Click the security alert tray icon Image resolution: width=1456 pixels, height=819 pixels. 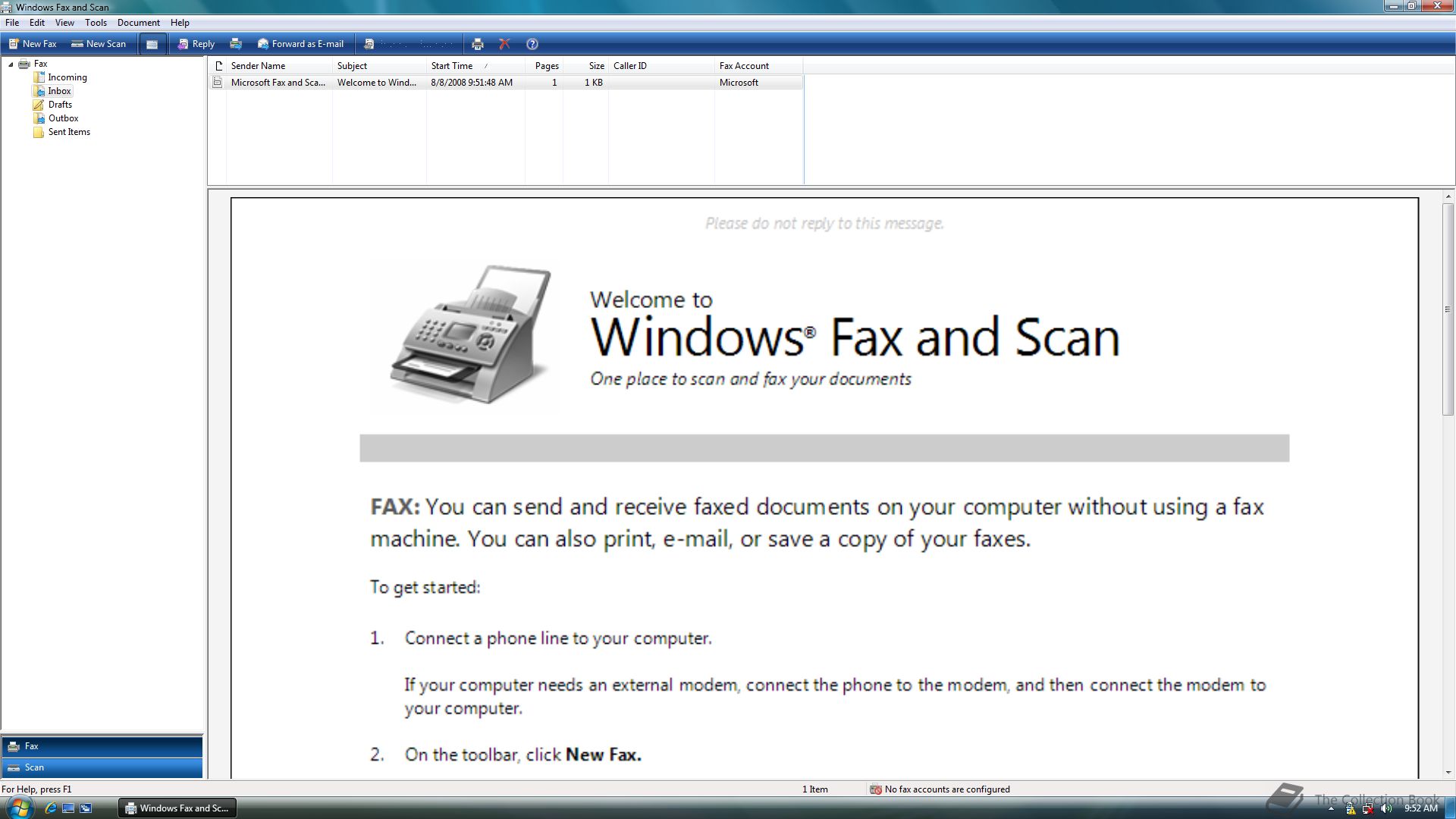[1351, 808]
